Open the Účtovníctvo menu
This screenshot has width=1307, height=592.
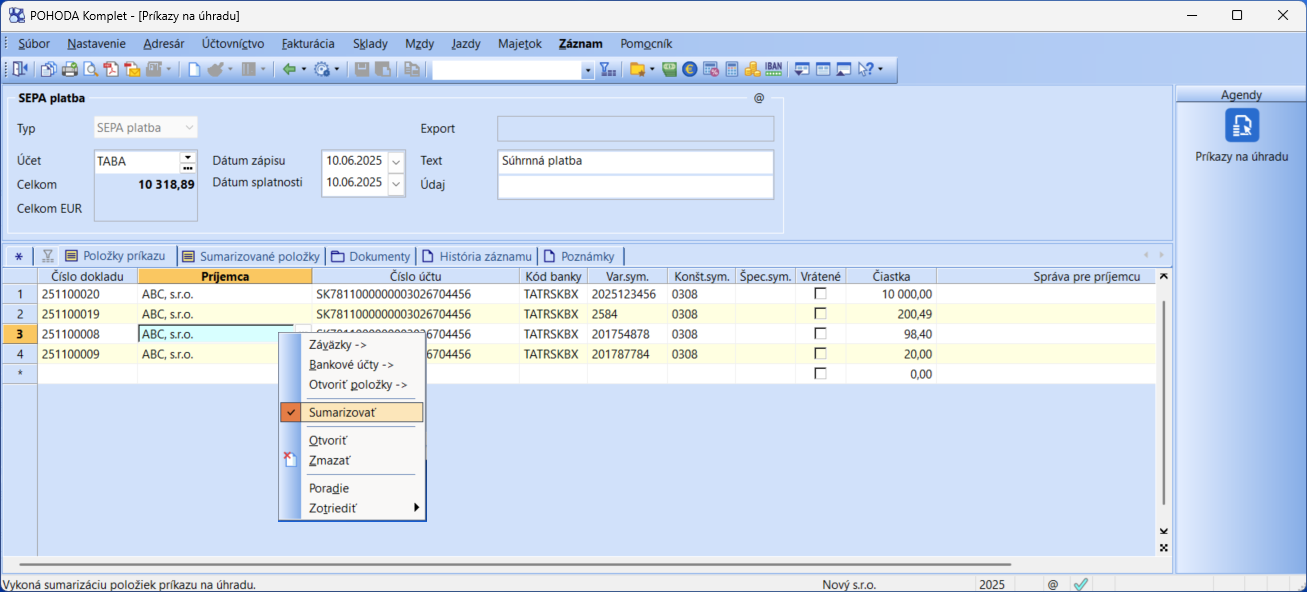[233, 44]
